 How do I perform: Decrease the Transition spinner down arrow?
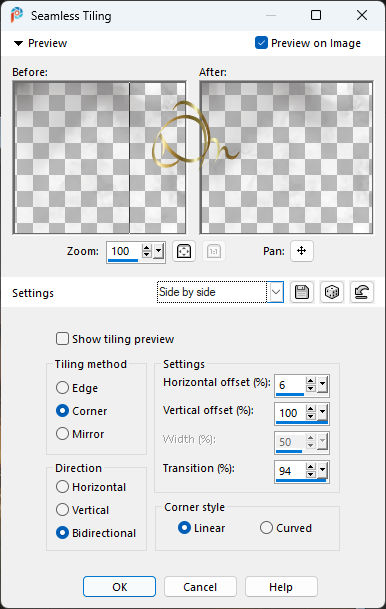pos(310,475)
